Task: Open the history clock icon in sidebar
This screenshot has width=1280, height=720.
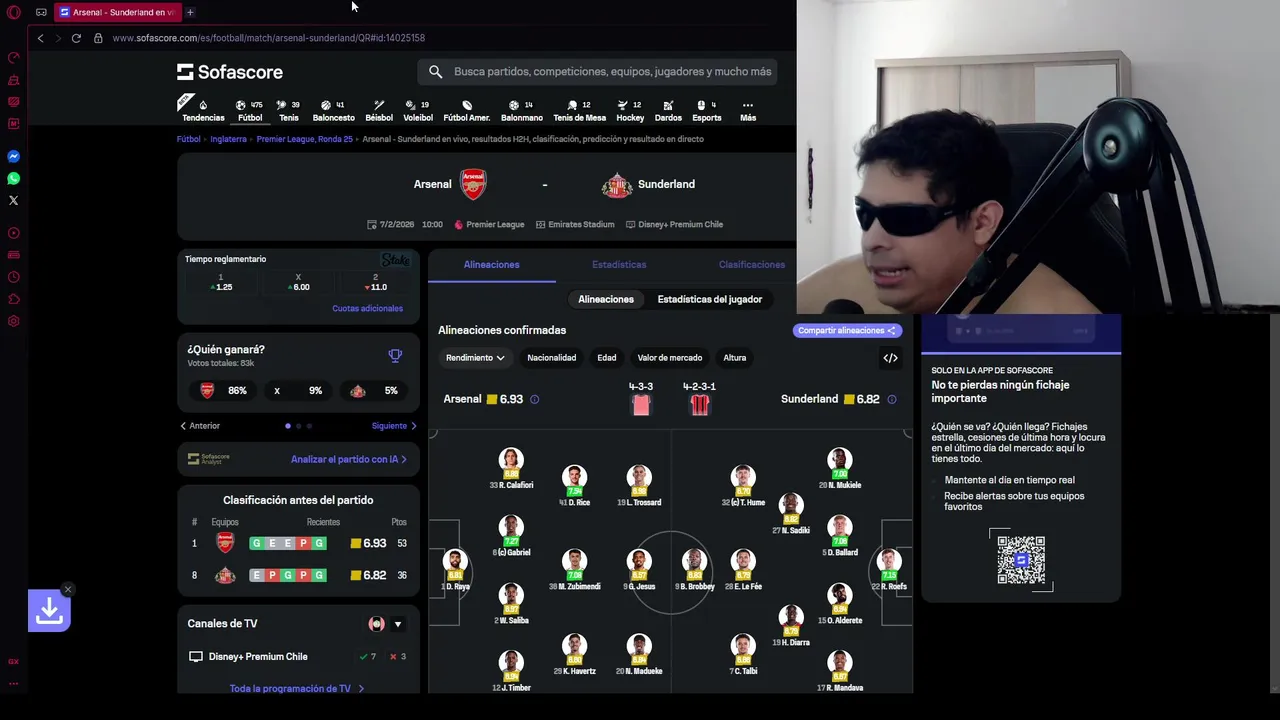Action: [14, 277]
